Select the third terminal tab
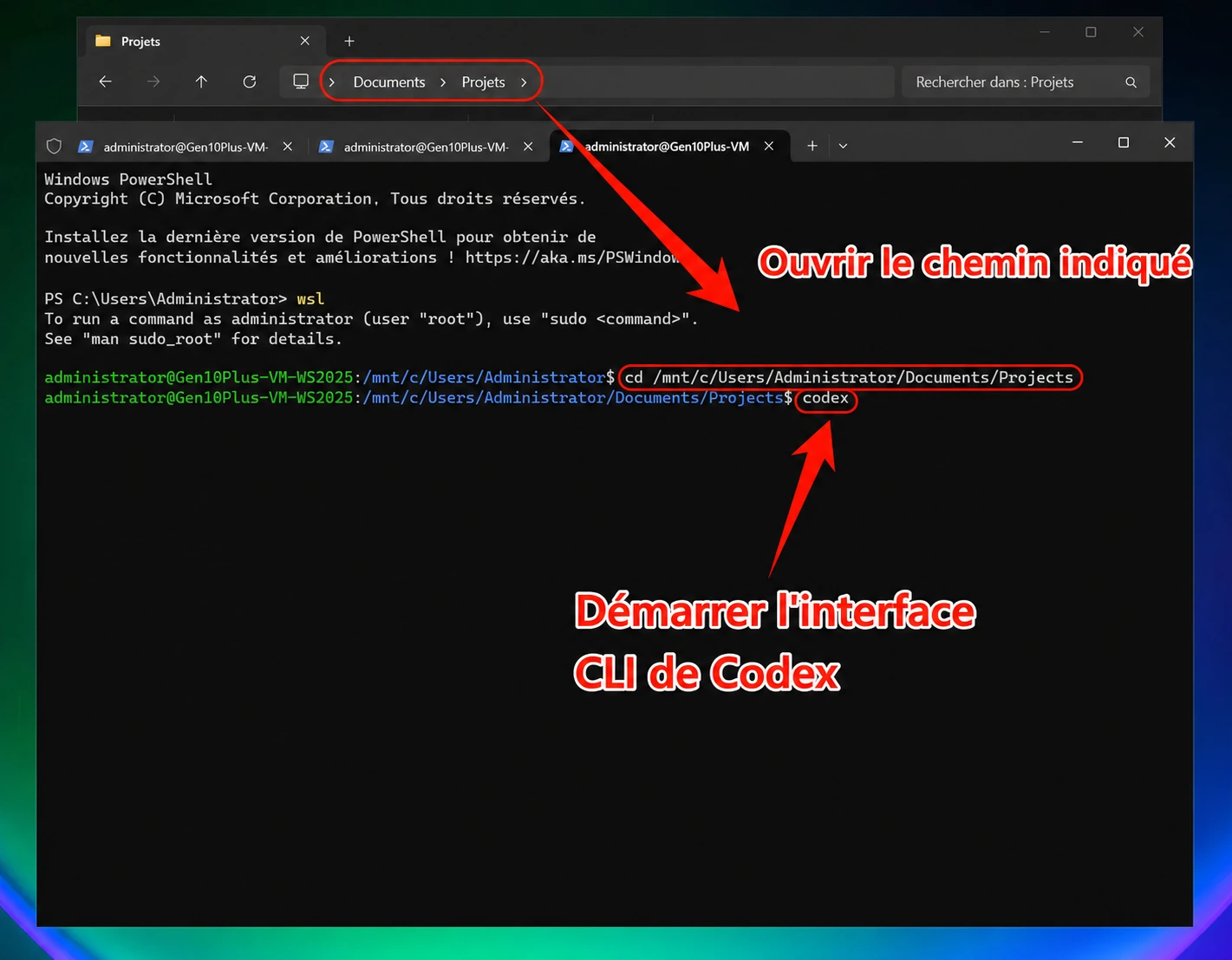The image size is (1232, 960). click(669, 146)
